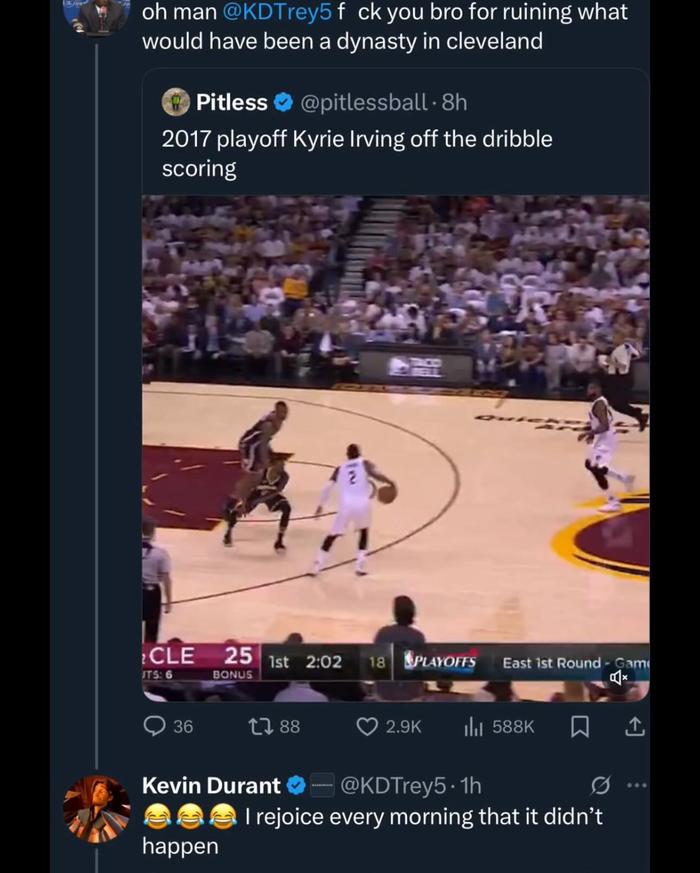The width and height of the screenshot is (700, 873).
Task: Open the Pitless account avatar
Action: 175,102
